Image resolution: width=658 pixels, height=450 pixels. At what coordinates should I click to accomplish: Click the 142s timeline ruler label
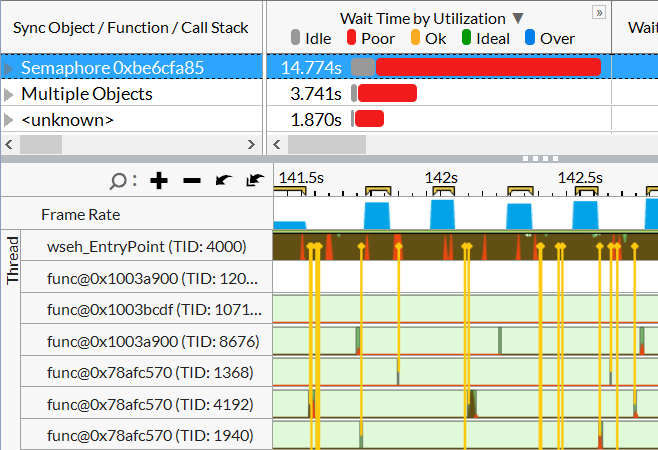[441, 178]
